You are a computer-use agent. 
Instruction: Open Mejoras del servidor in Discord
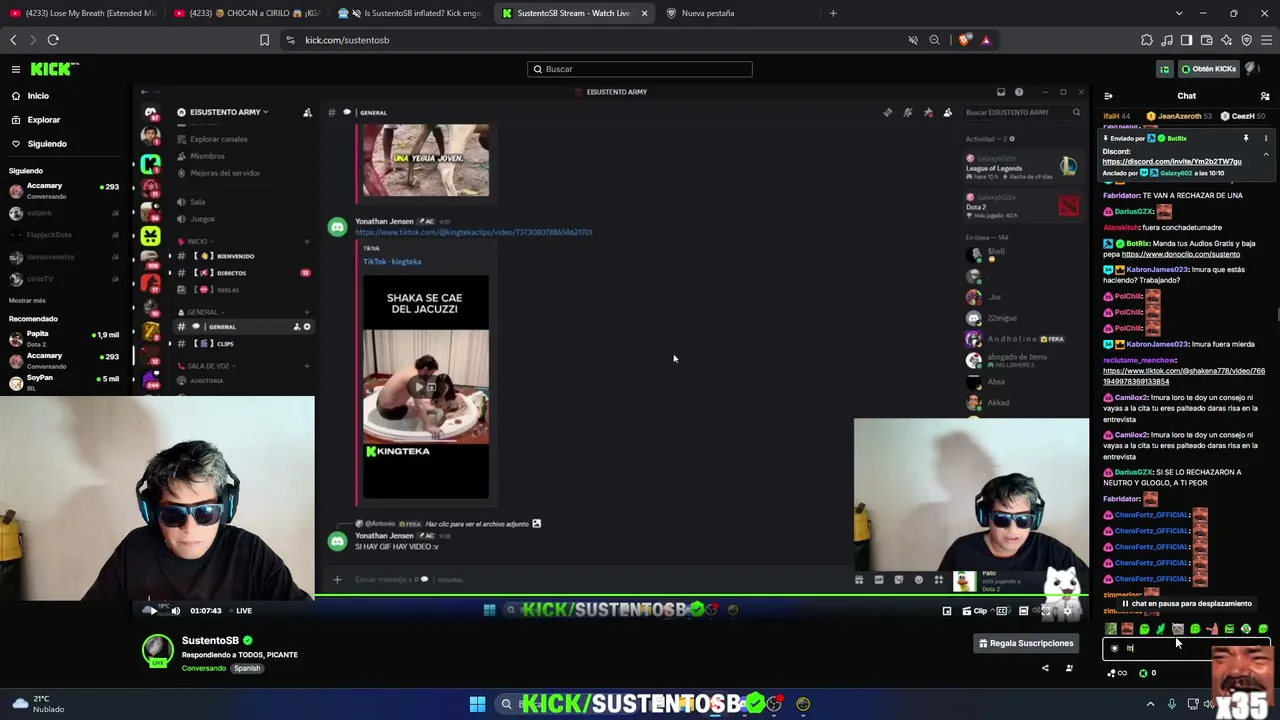[x=225, y=173]
